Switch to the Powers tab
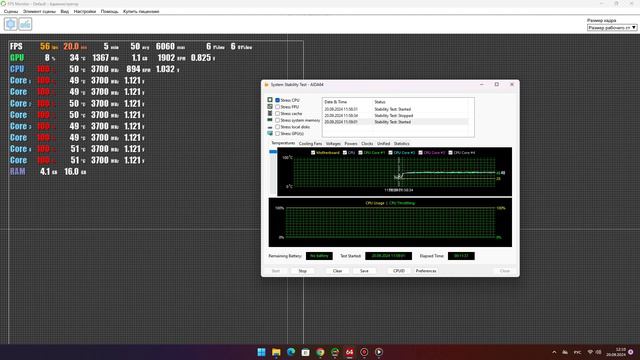The width and height of the screenshot is (640, 360). 351,144
